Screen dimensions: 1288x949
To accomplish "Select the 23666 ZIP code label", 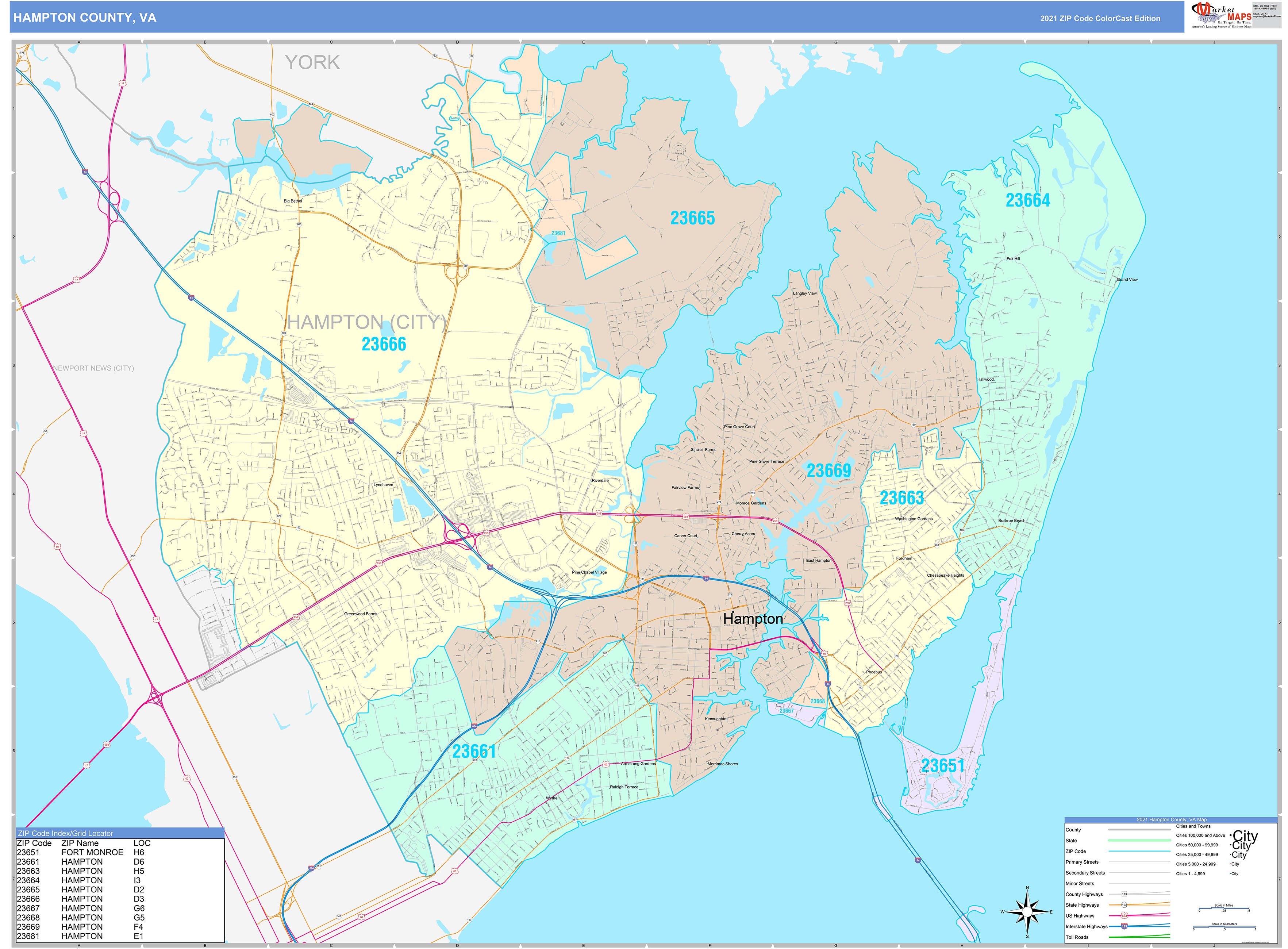I will point(383,344).
